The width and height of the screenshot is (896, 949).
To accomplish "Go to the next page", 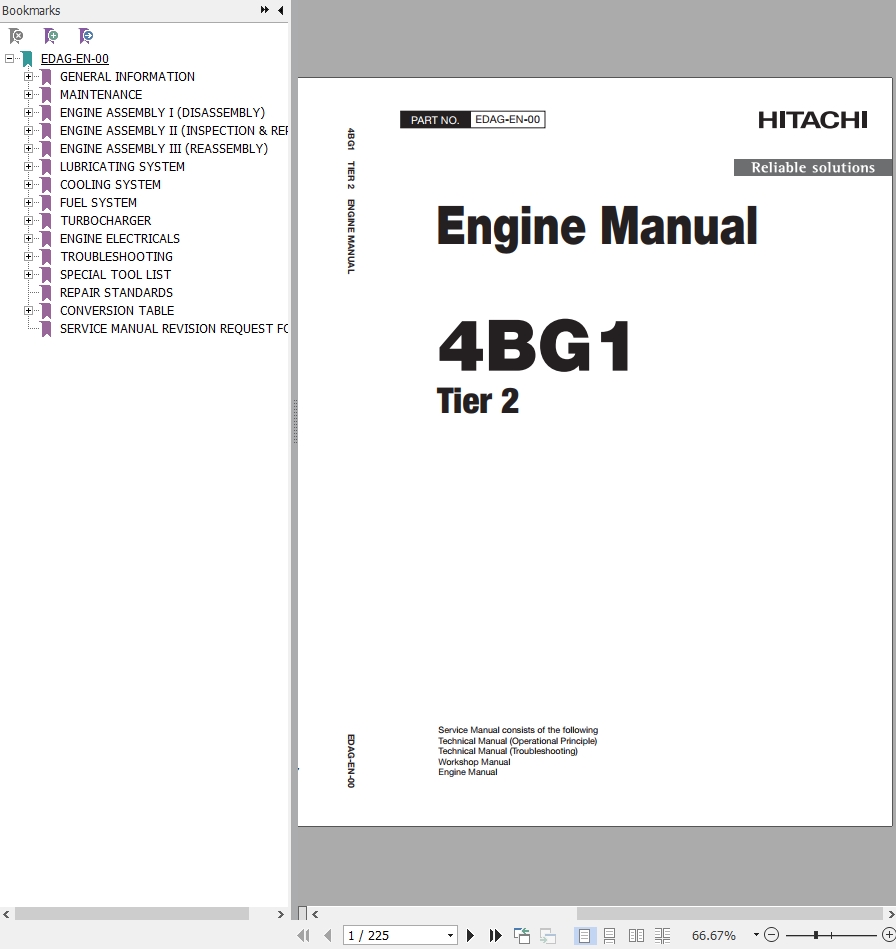I will [x=470, y=935].
